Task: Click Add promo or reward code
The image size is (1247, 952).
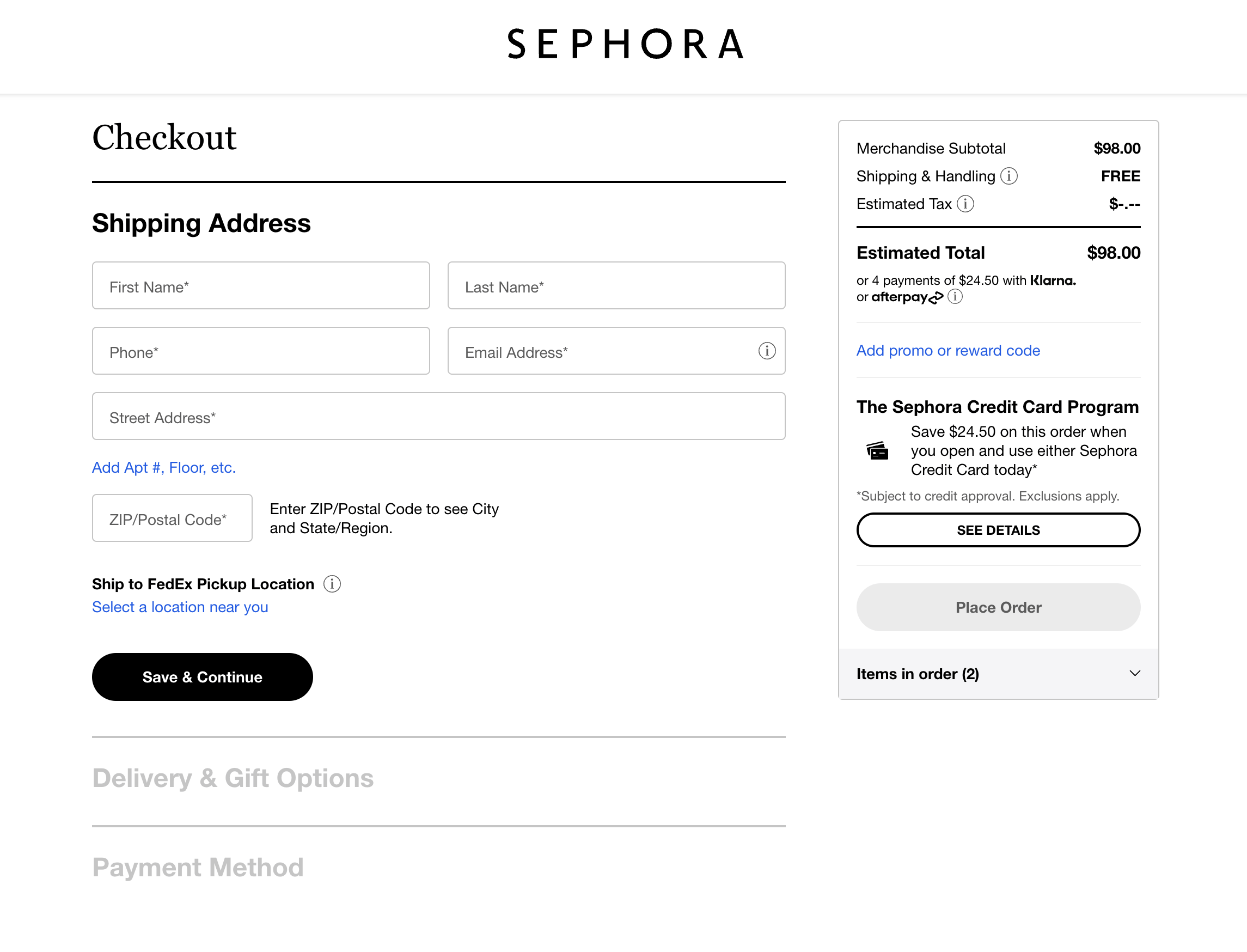Action: (948, 350)
